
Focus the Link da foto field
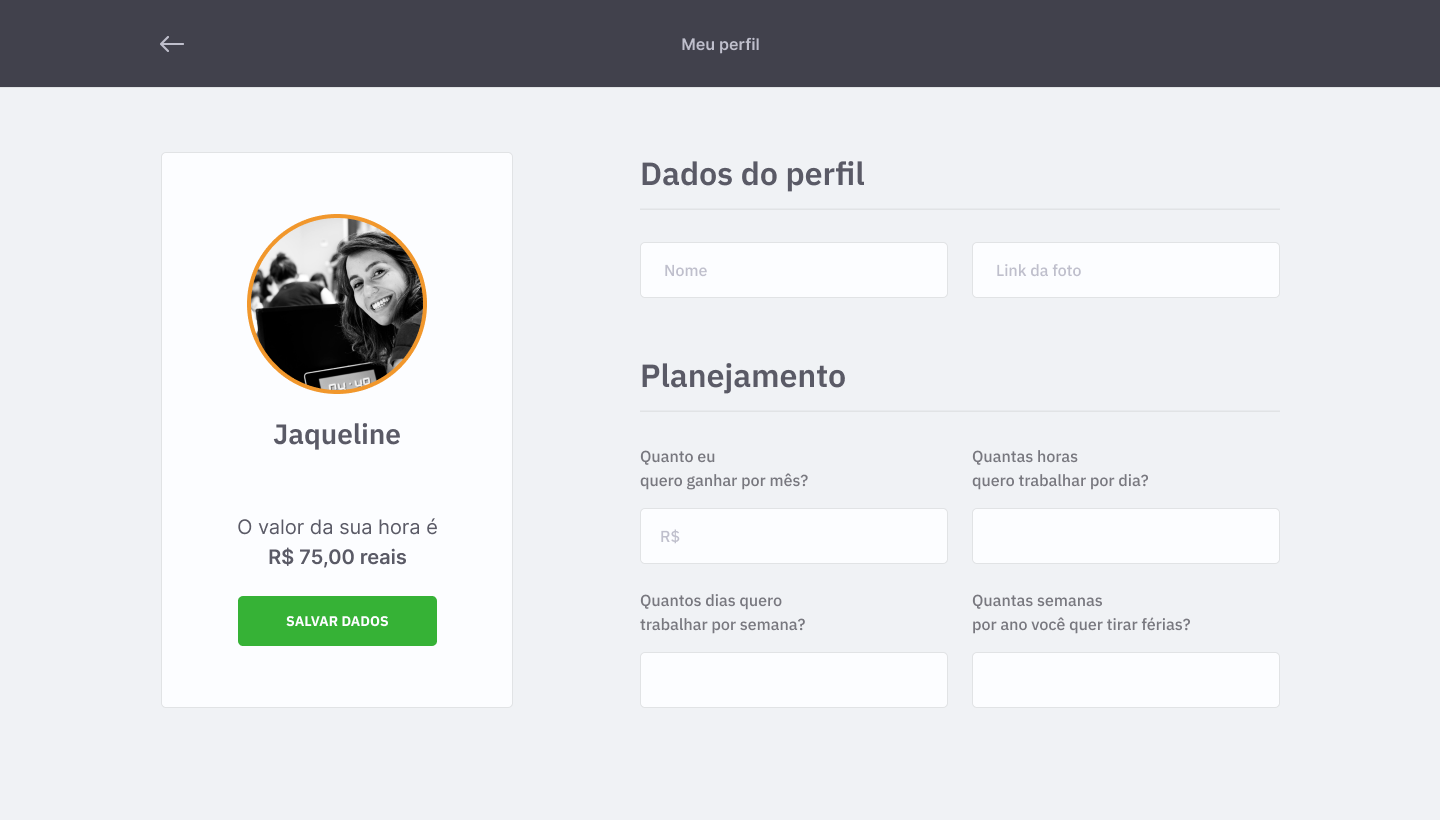point(1126,270)
